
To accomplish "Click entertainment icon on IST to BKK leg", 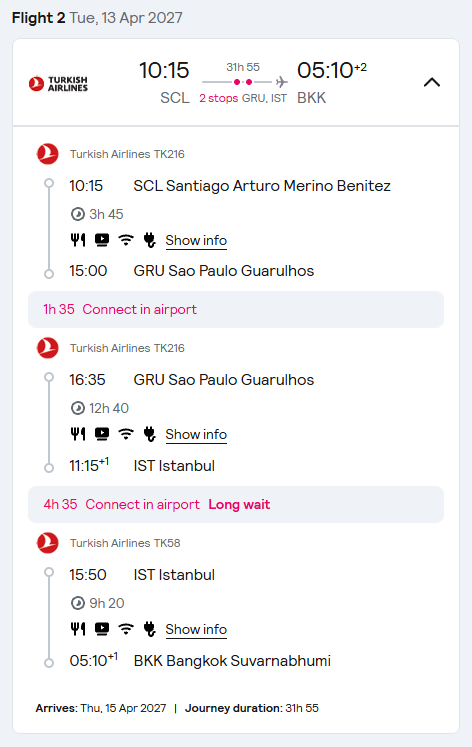I will coord(102,629).
